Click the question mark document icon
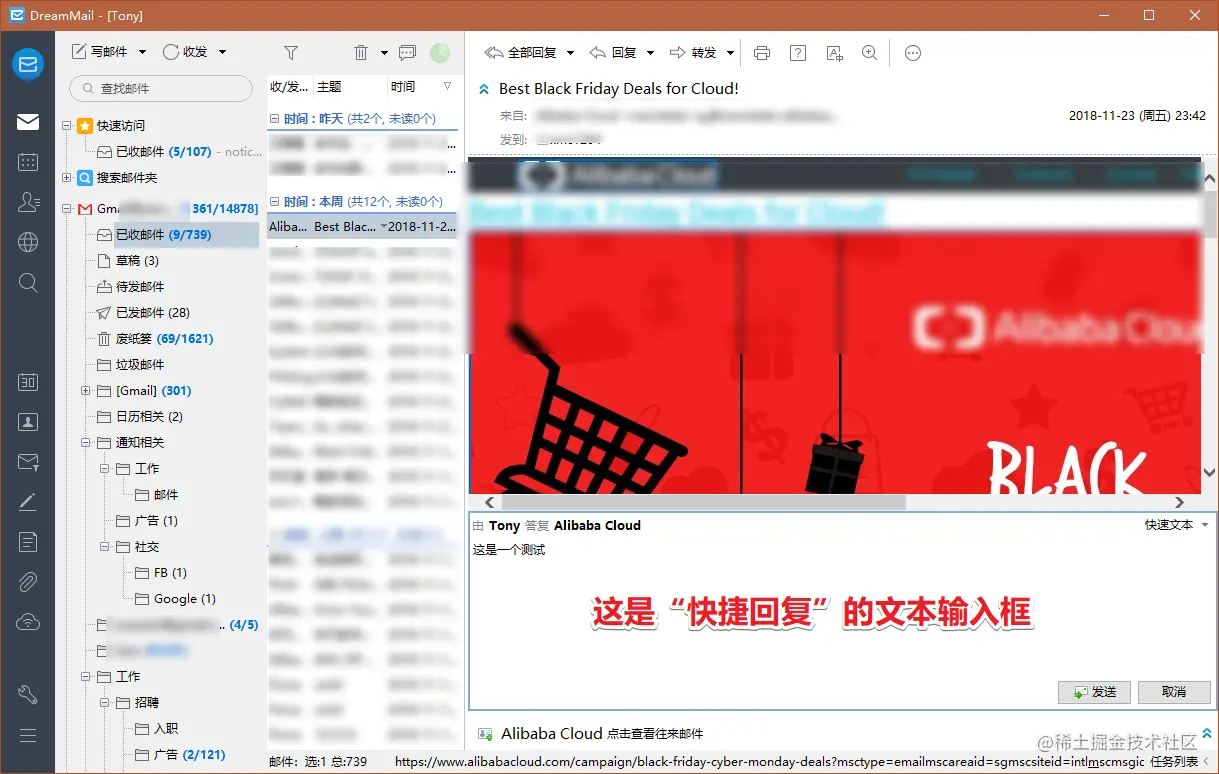Screen dimensions: 1219x774 [x=797, y=53]
